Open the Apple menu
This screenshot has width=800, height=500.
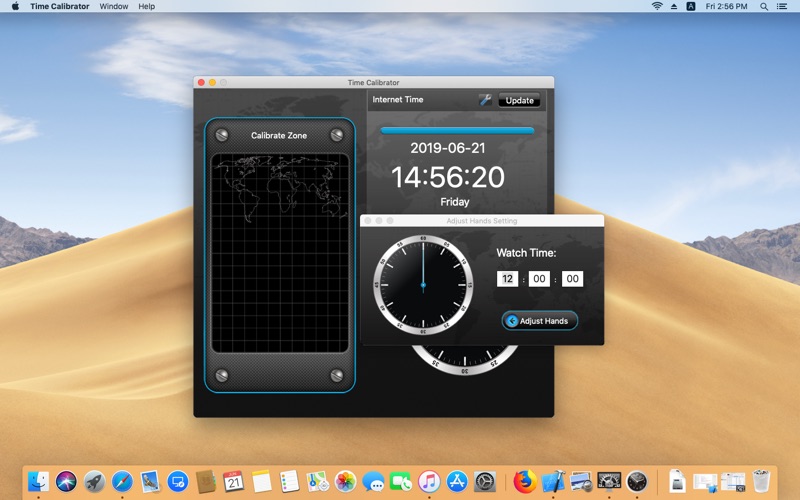(x=15, y=6)
